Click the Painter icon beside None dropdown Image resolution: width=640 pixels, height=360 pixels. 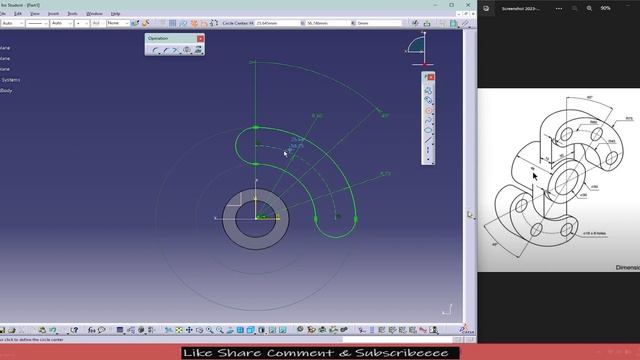[135, 23]
